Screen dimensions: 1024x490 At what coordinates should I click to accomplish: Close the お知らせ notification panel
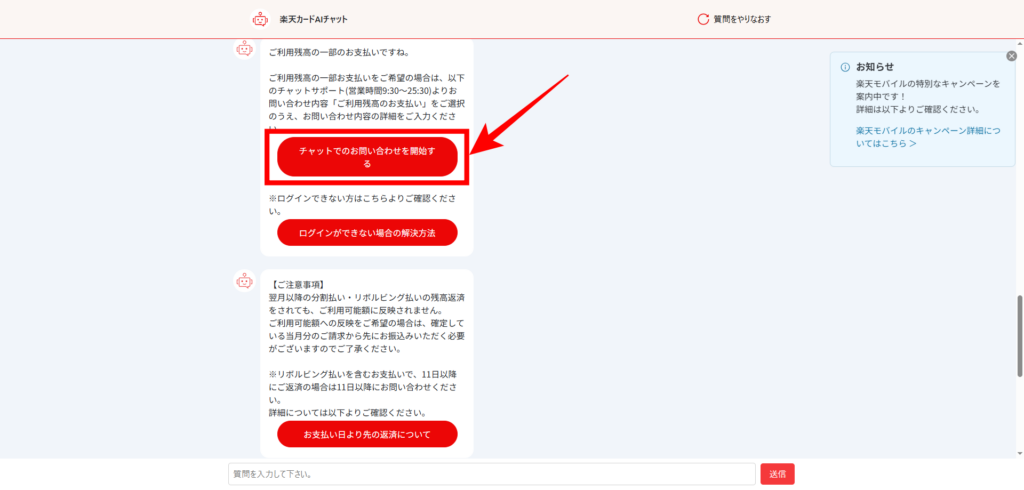coord(1009,58)
